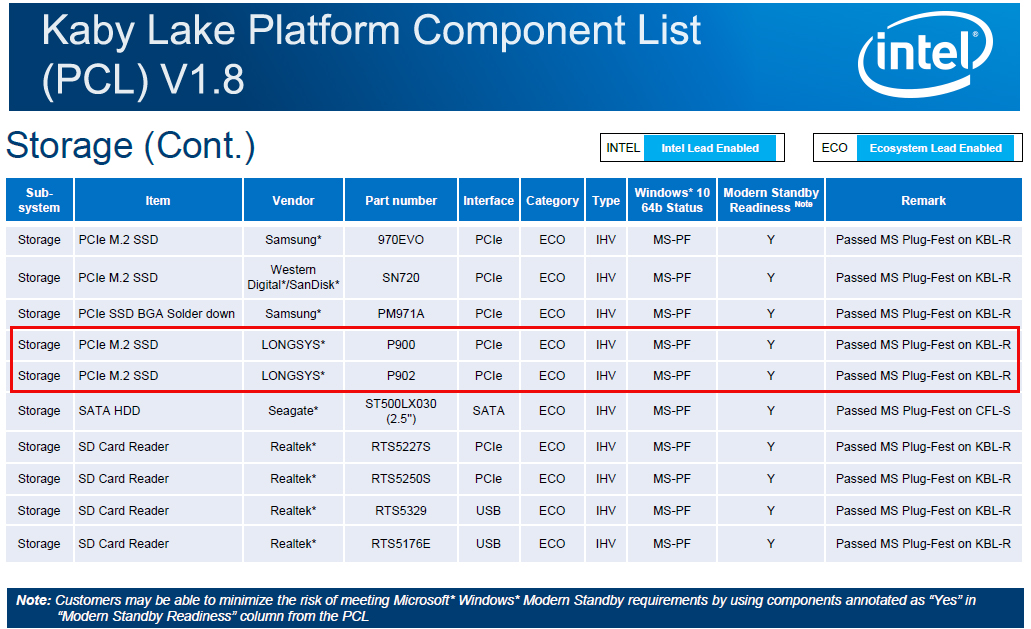Image resolution: width=1031 pixels, height=629 pixels.
Task: Select the 'Category' column header
Action: 552,200
